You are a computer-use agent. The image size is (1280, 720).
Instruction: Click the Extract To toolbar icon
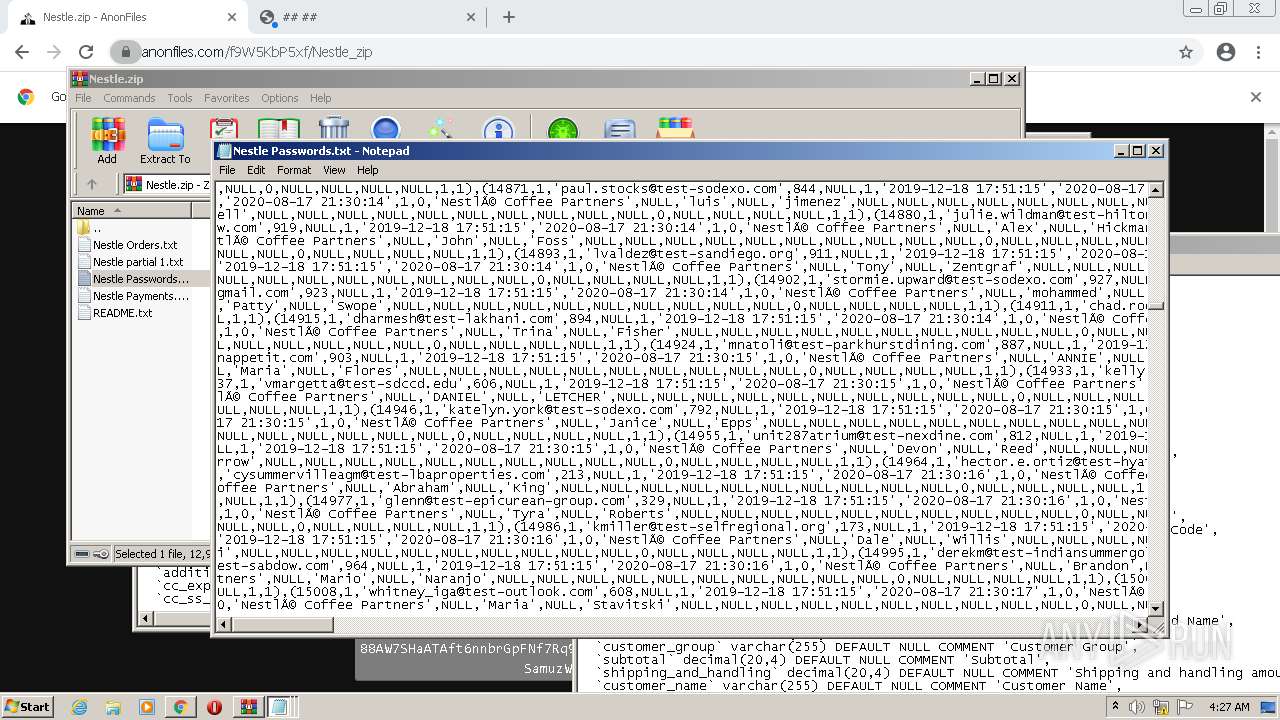click(x=165, y=139)
